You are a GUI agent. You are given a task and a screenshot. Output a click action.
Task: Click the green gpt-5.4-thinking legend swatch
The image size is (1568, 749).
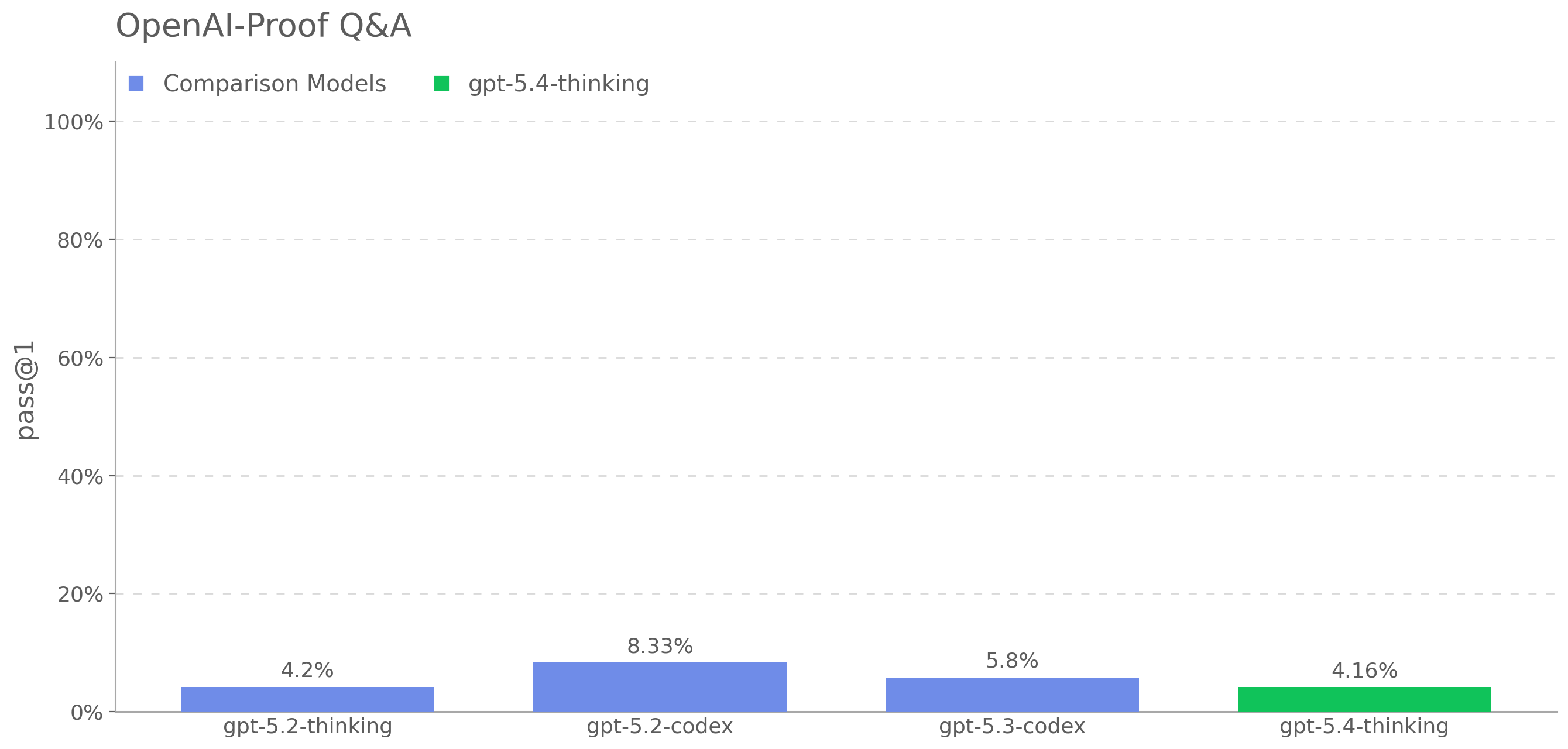click(441, 83)
